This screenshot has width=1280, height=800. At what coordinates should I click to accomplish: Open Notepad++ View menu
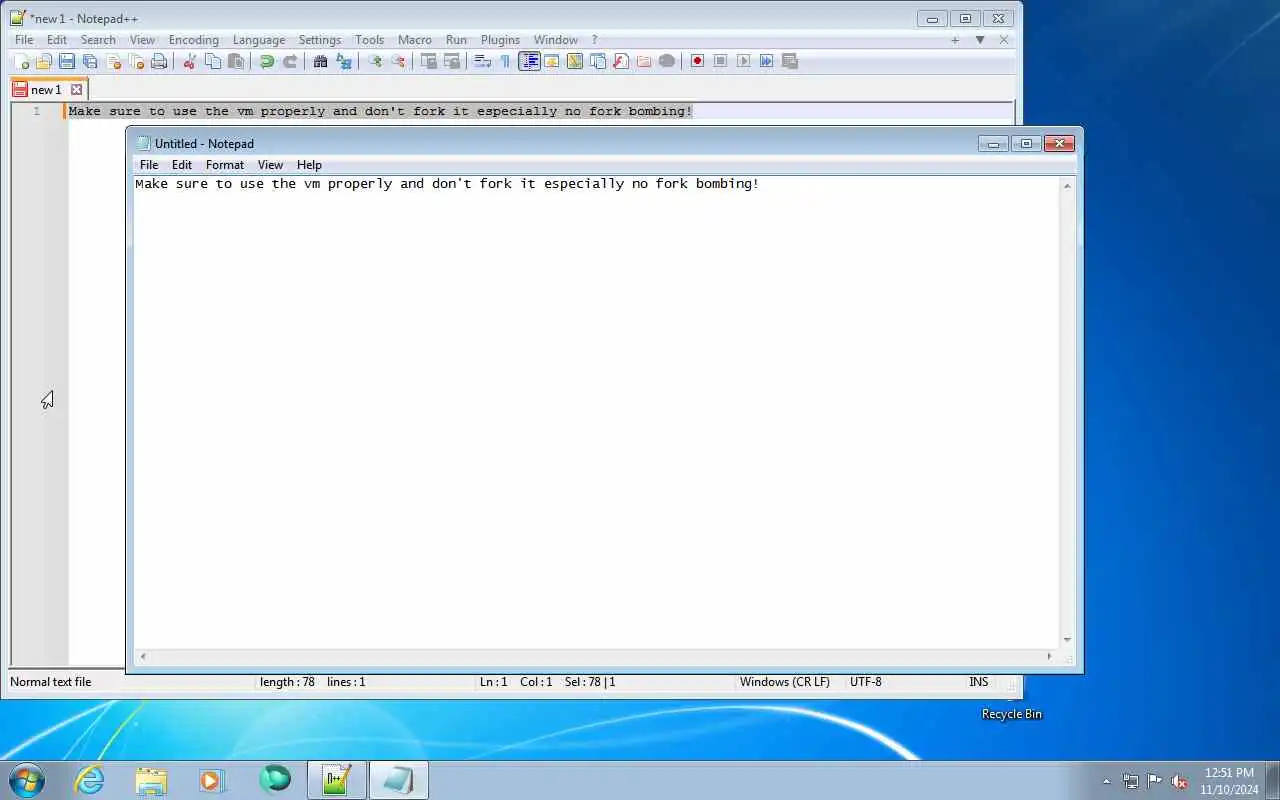click(142, 40)
